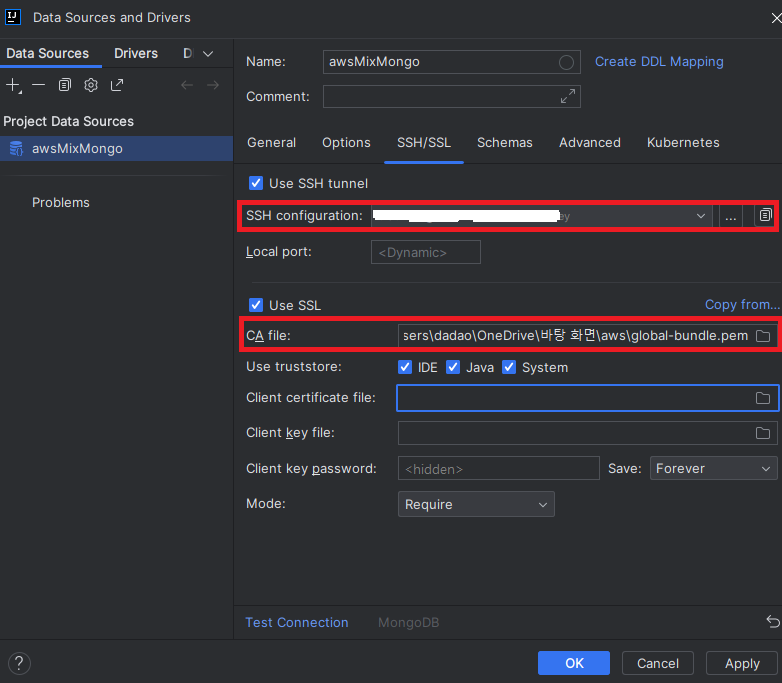Open the Kubernetes tab
Image resolution: width=782 pixels, height=683 pixels.
pos(683,143)
